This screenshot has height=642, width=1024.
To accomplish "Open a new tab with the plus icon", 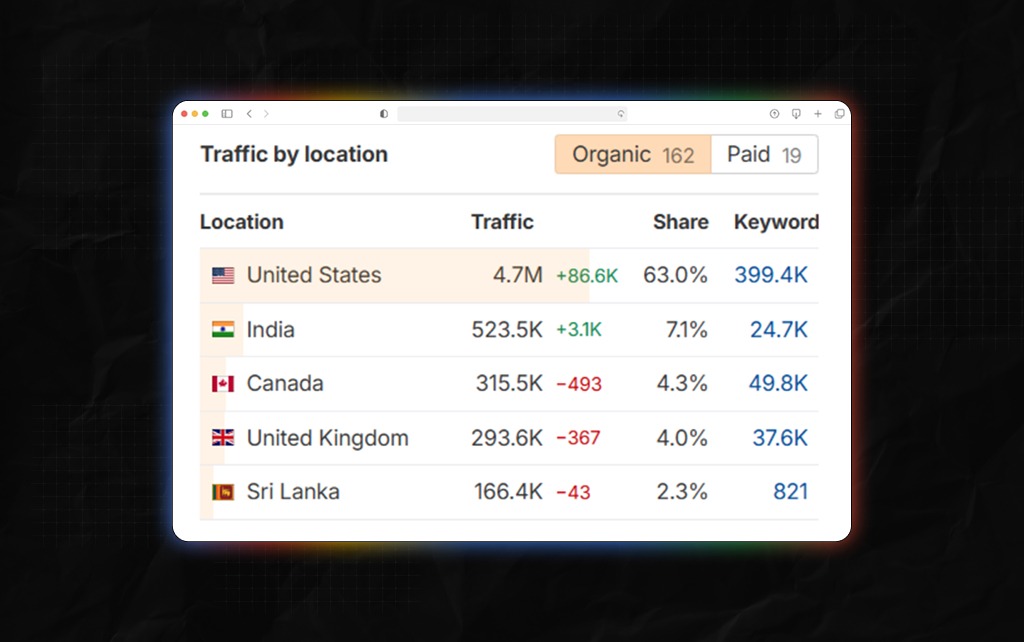I will (818, 114).
